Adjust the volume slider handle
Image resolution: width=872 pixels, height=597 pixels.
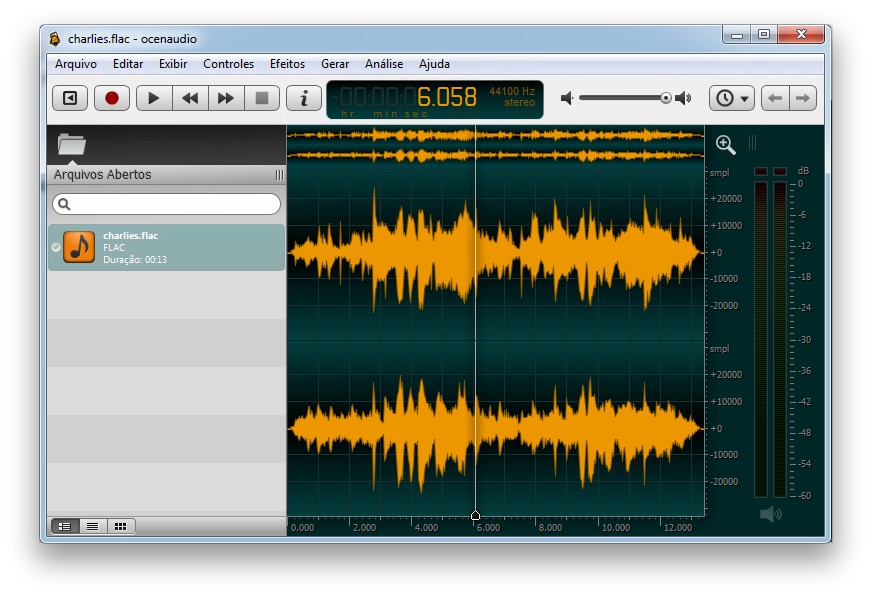pos(665,97)
